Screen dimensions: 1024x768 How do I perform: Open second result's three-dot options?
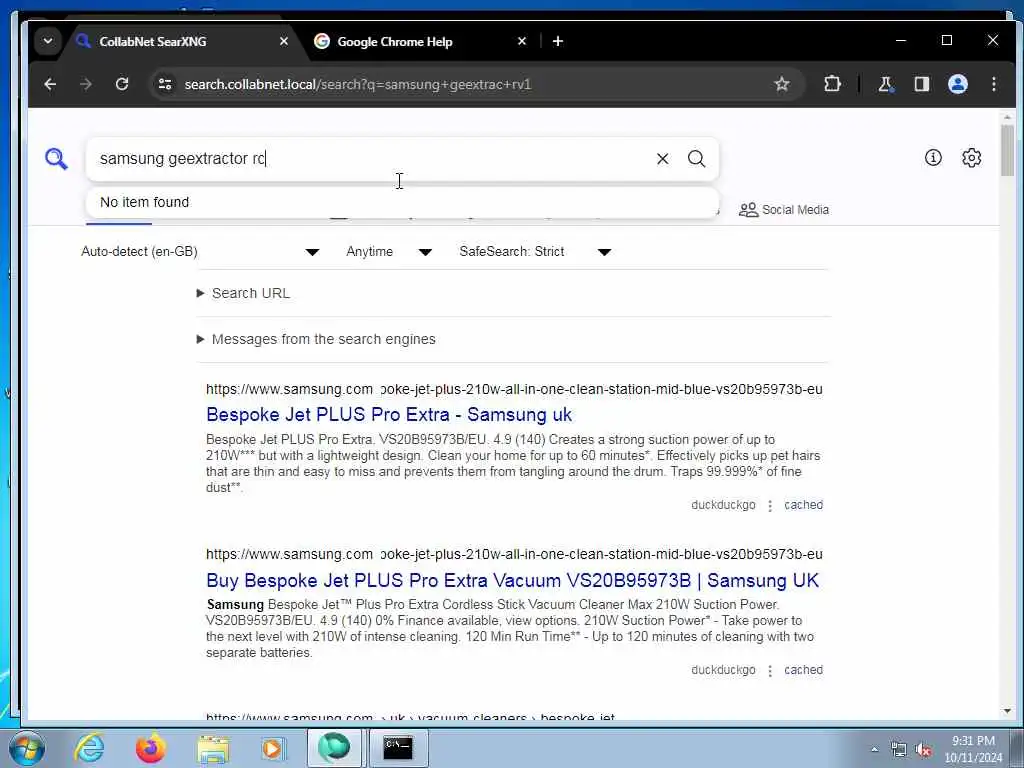[x=770, y=671]
